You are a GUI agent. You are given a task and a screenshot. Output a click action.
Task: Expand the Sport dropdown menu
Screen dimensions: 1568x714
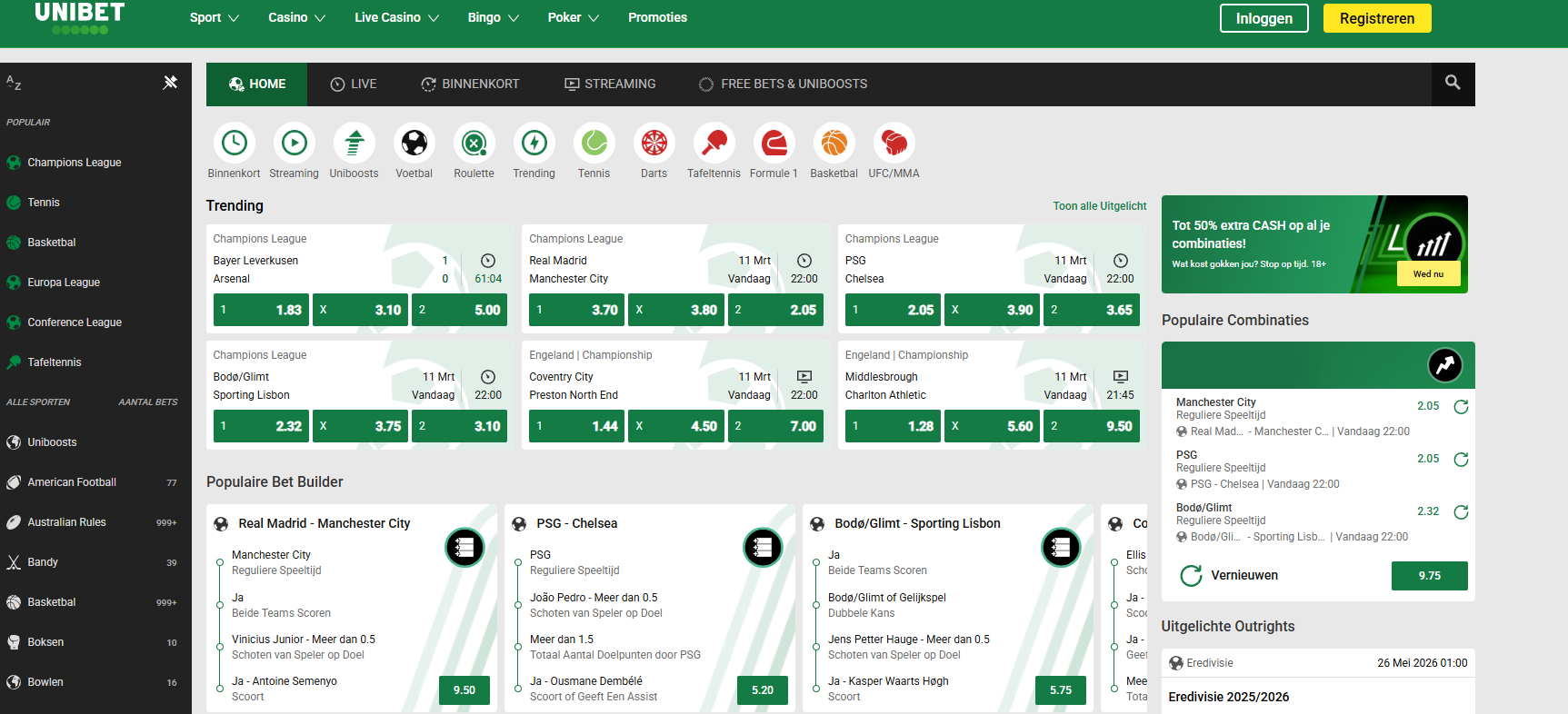(x=215, y=17)
